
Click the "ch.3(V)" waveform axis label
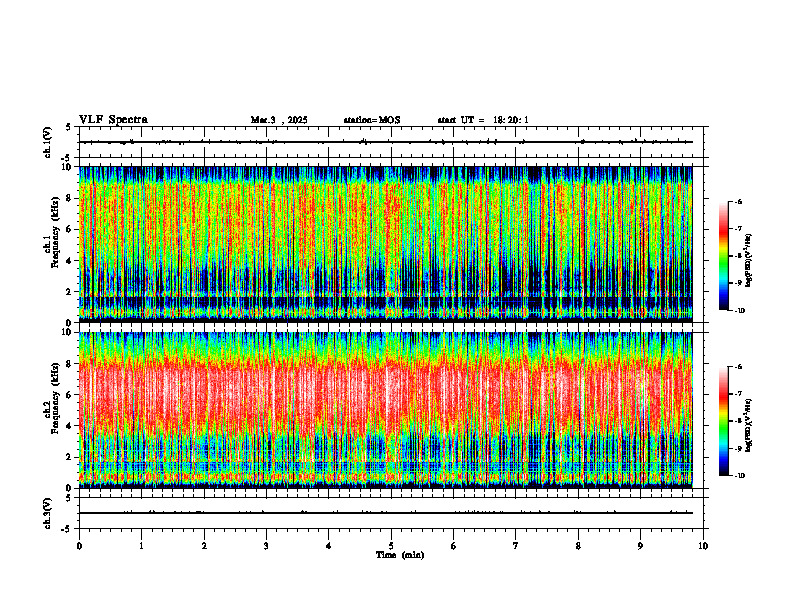[48, 513]
